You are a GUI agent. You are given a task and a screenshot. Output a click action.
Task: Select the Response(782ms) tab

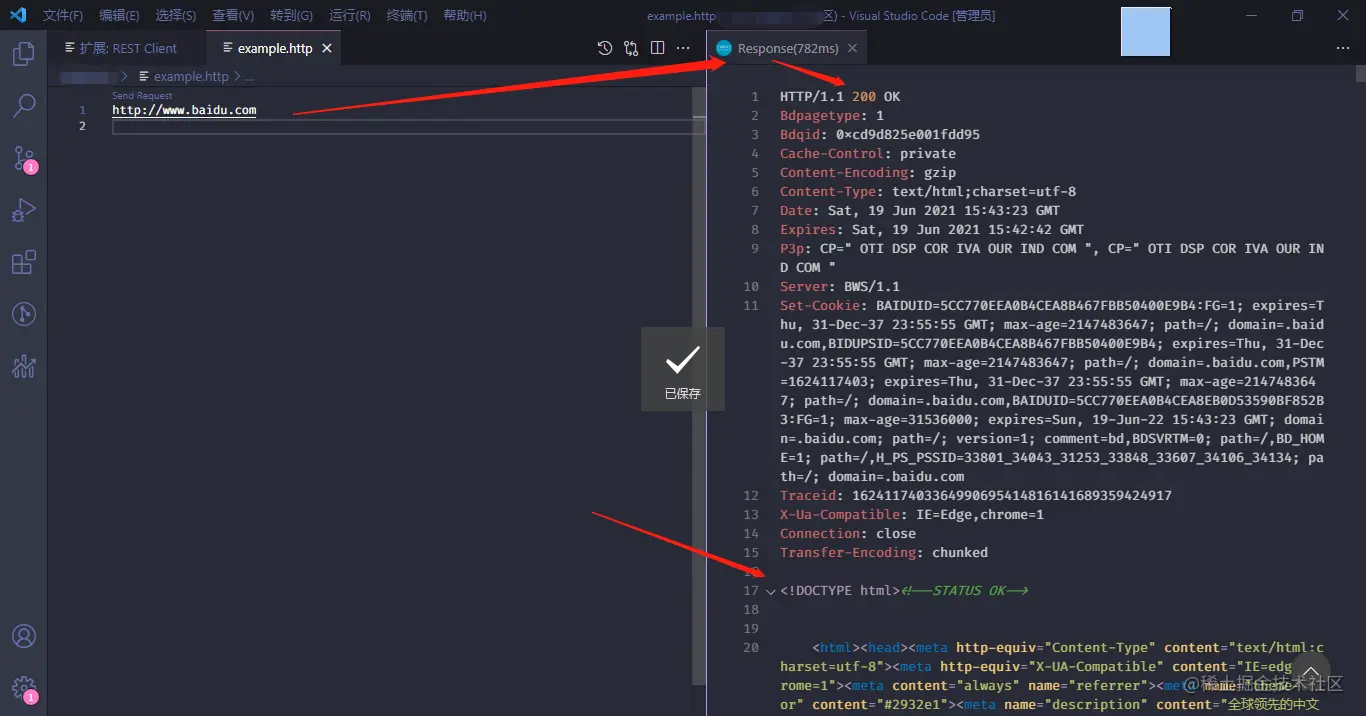(x=788, y=48)
